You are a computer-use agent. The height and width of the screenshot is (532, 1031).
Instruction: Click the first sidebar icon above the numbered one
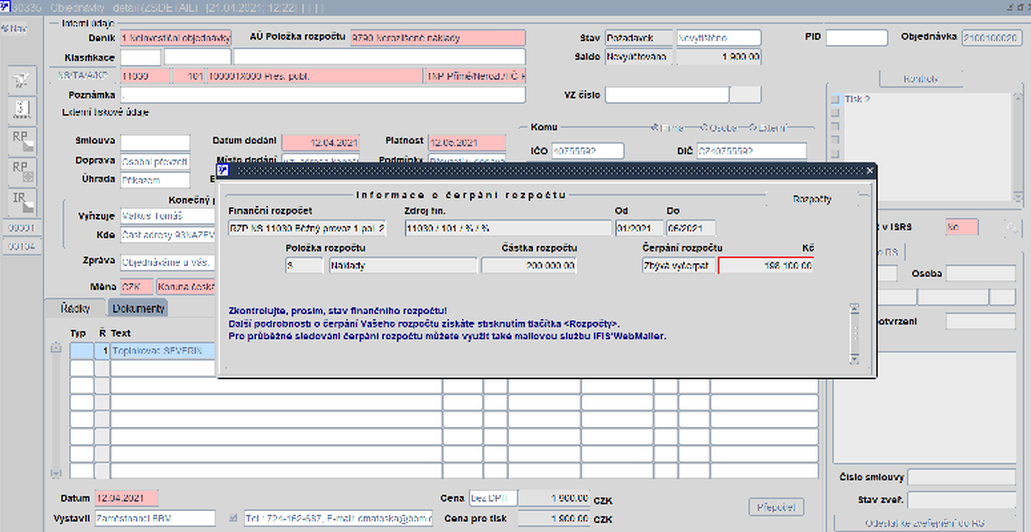(22, 80)
